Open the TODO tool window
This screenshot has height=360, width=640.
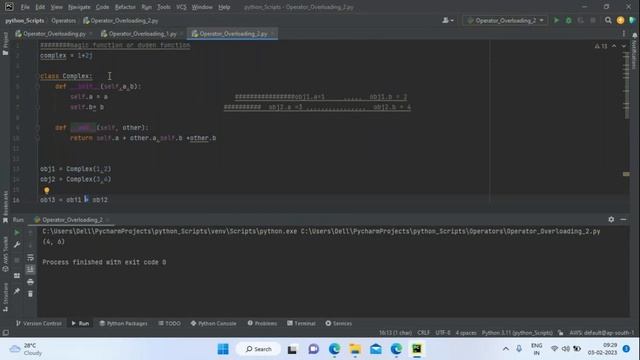[169, 323]
